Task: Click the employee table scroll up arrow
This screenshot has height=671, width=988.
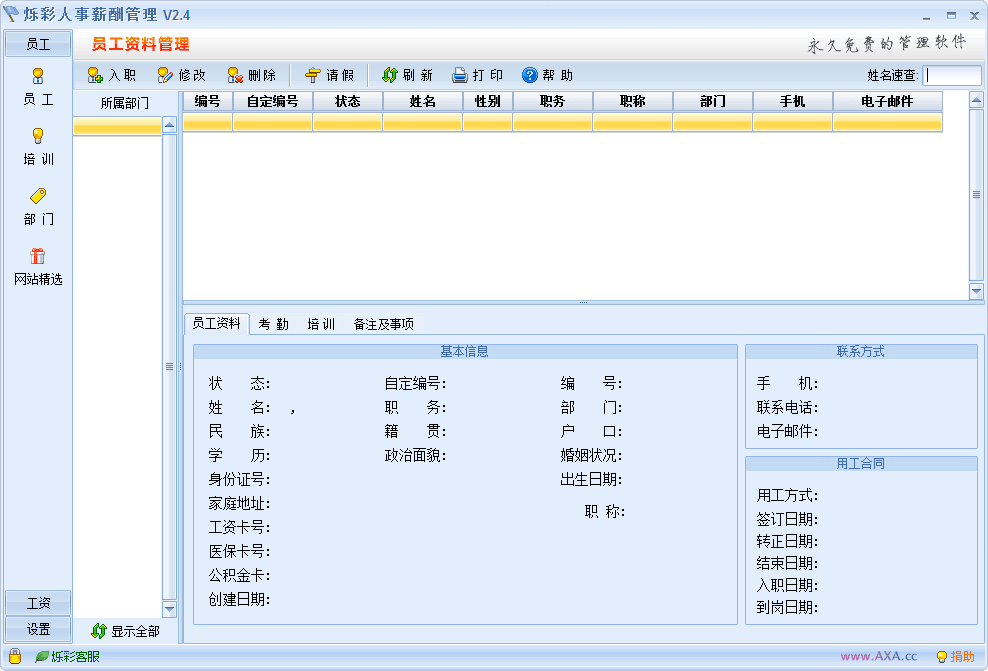Action: (x=976, y=100)
